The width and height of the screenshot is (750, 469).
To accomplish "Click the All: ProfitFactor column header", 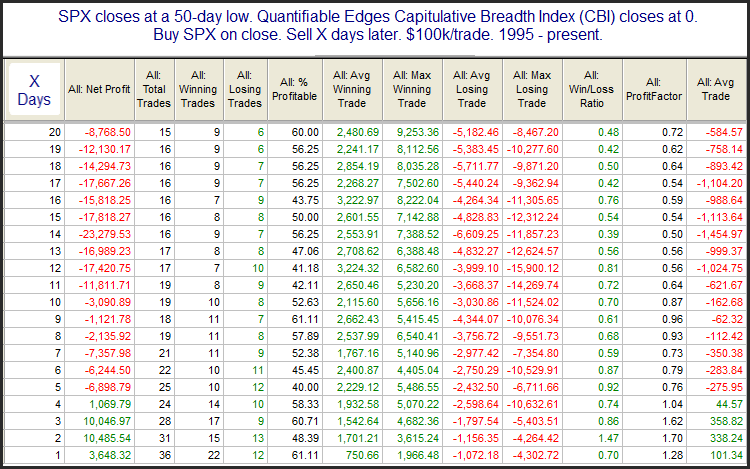I will [x=654, y=89].
